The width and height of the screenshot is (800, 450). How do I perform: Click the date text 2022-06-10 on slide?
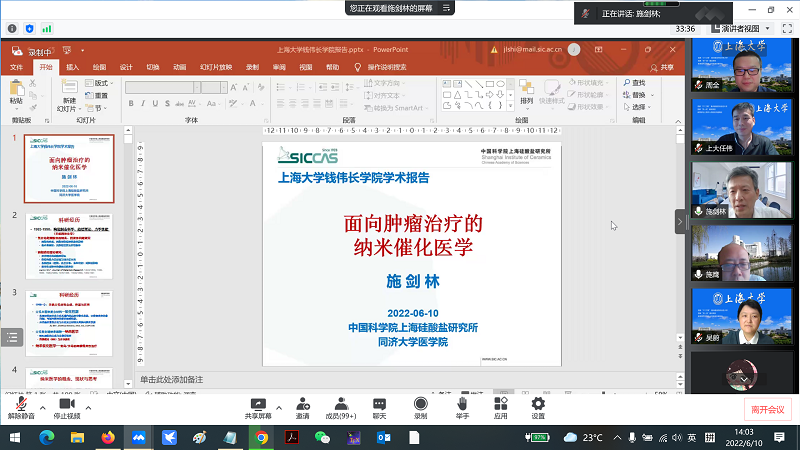413,313
